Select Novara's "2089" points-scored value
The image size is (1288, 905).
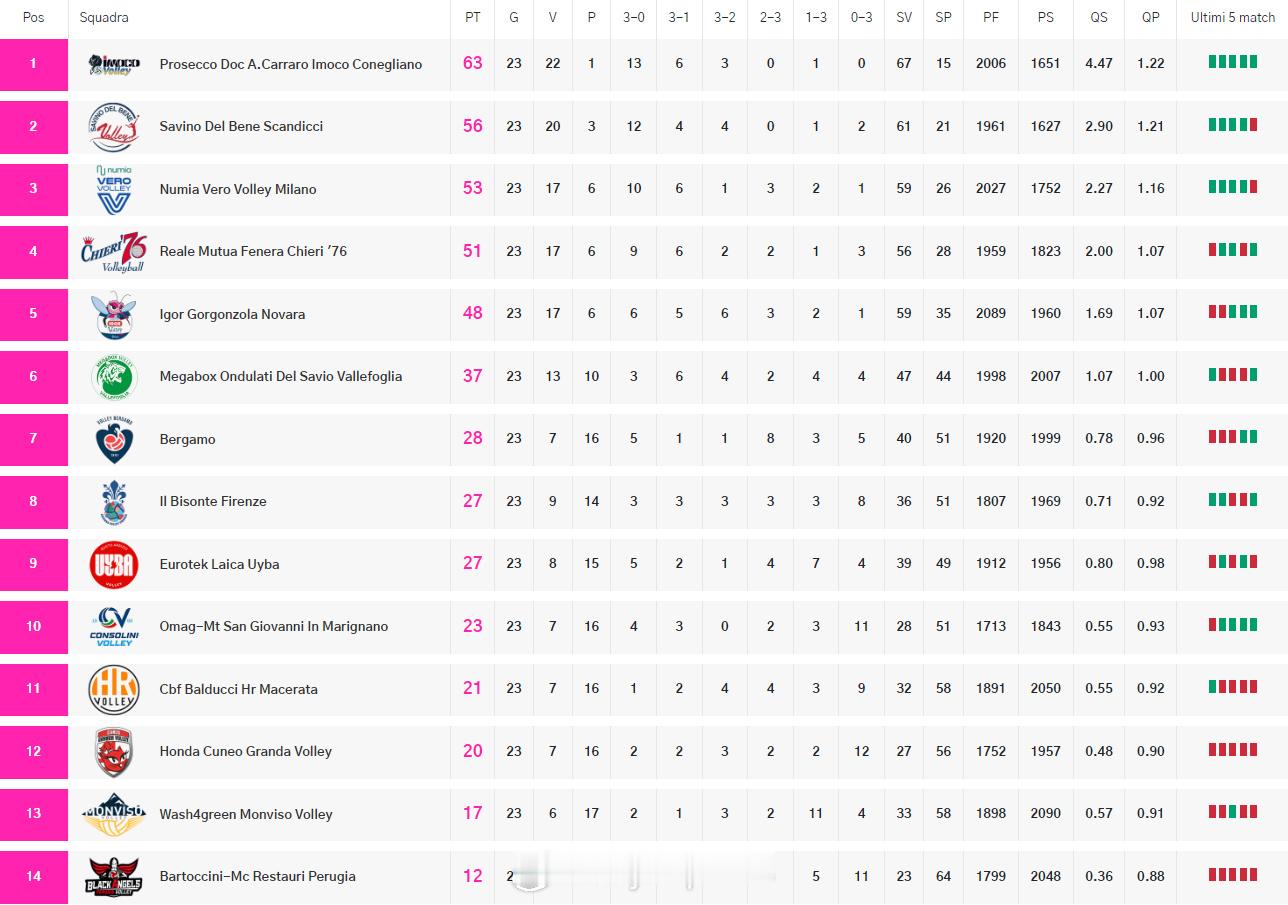tap(991, 314)
